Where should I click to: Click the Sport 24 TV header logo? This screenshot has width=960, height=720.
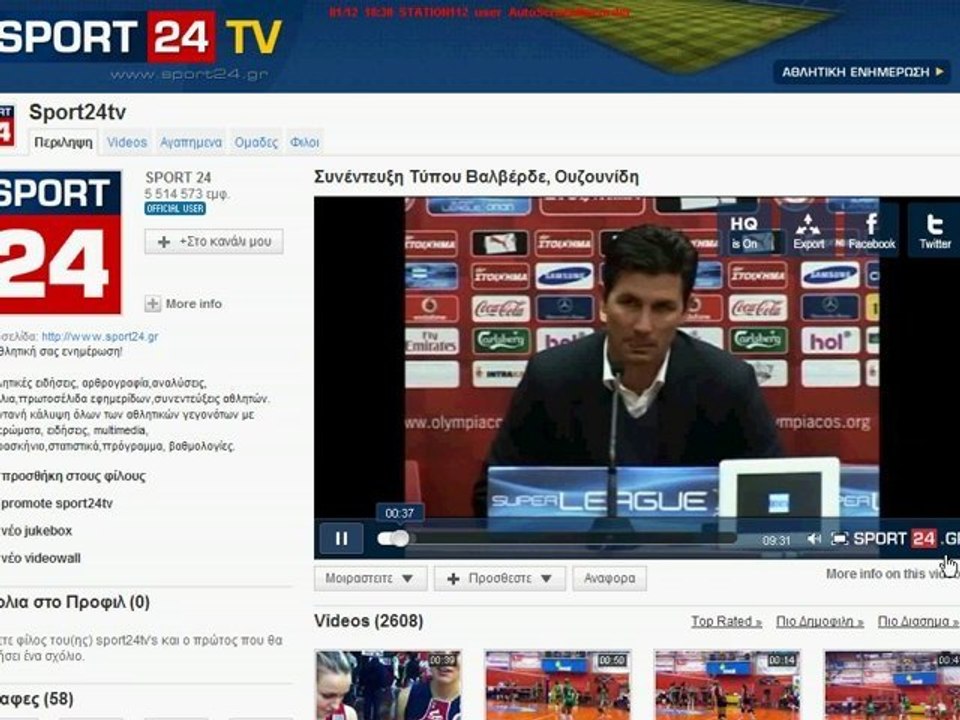click(x=140, y=38)
